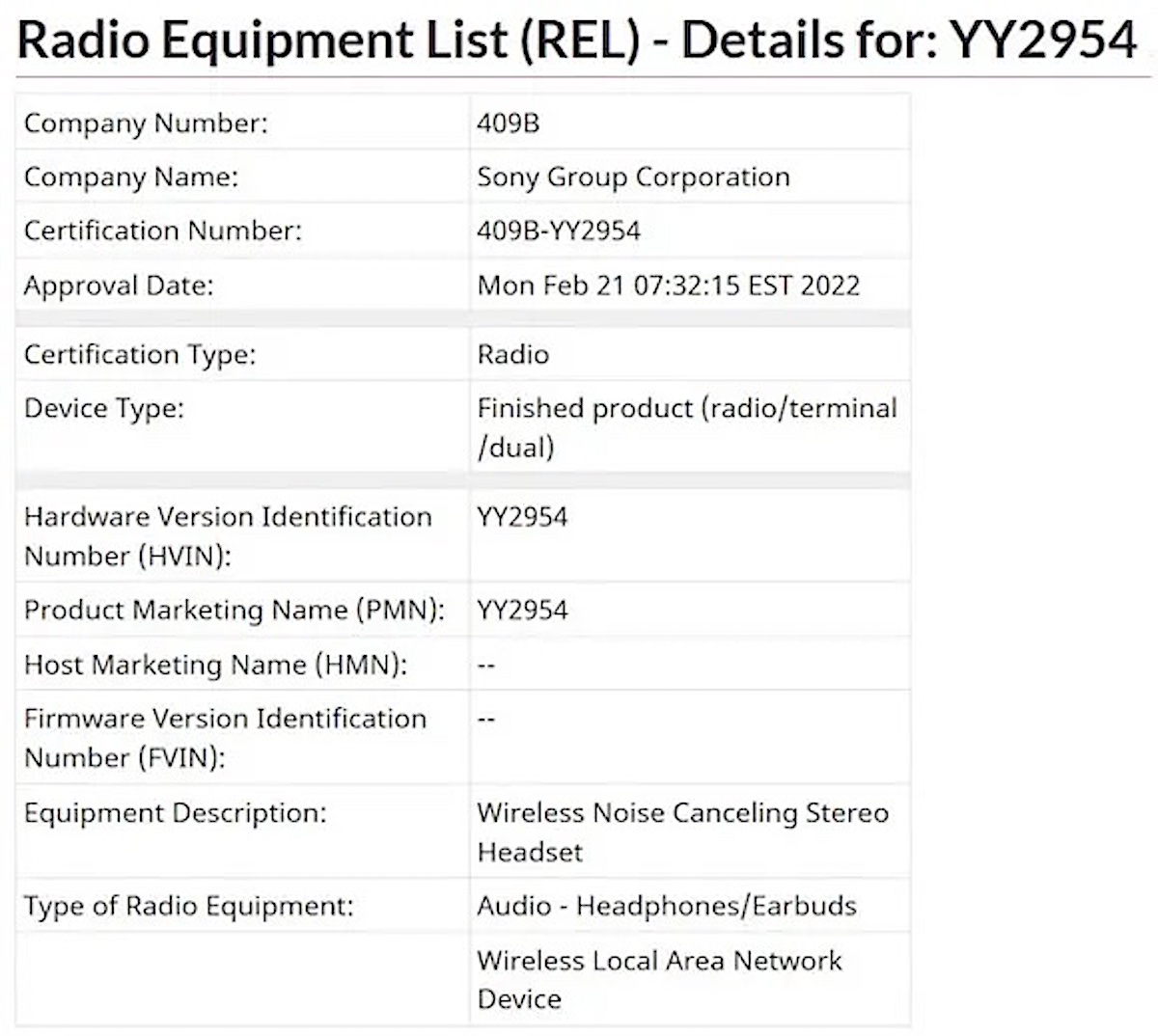
Task: Select the 'Certification Number:' label
Action: 163,232
